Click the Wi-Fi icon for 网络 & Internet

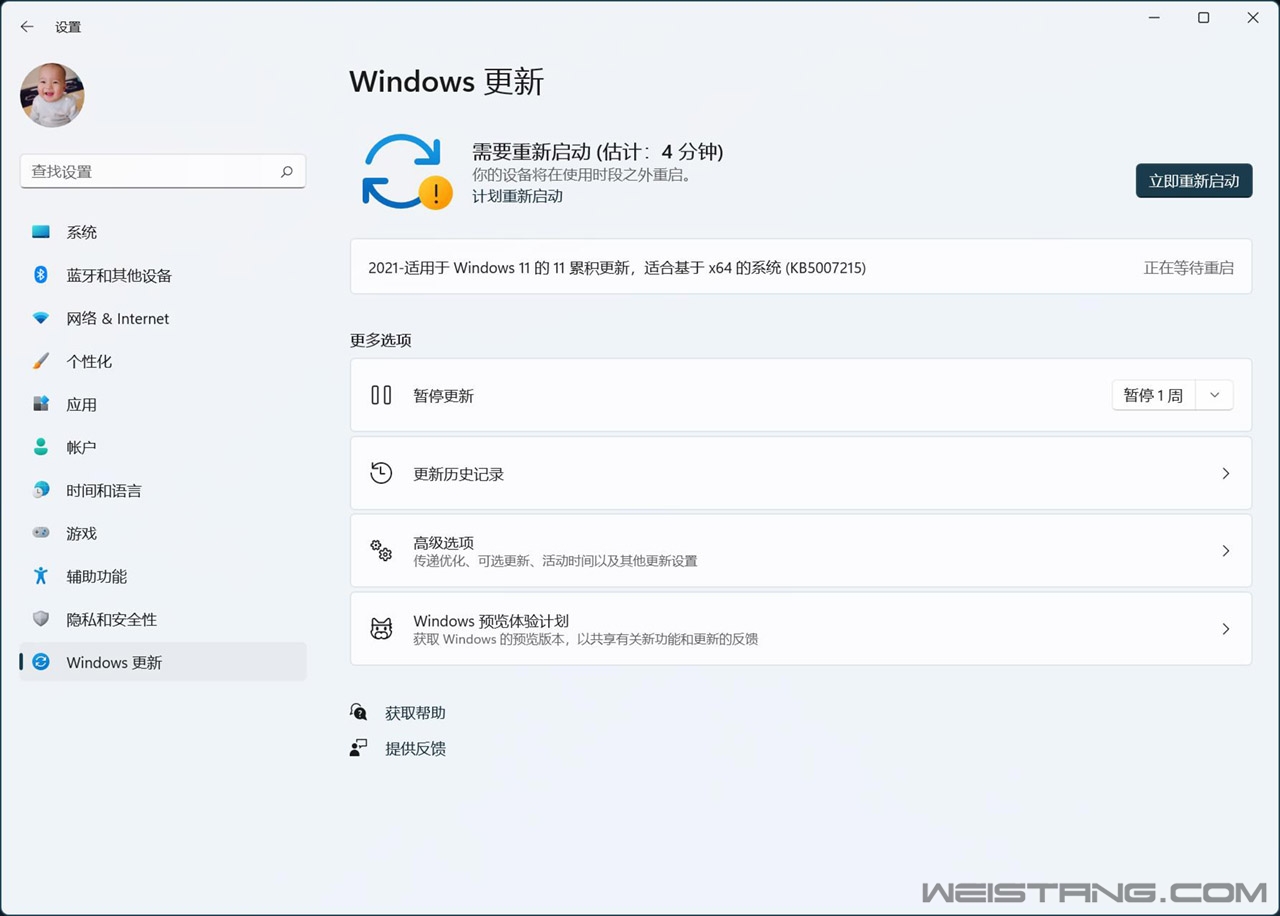[x=41, y=318]
